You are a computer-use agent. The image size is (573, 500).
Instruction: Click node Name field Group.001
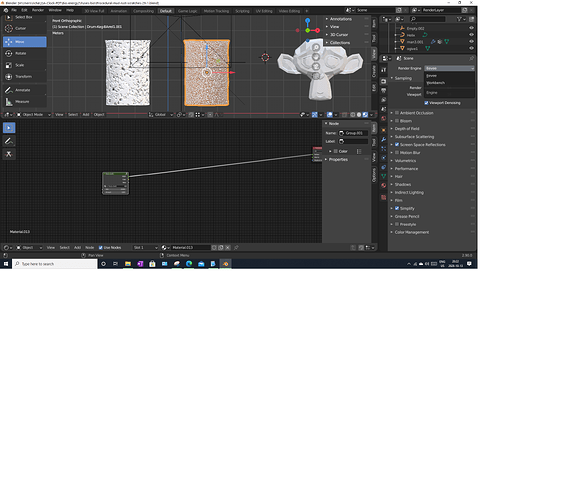[x=353, y=133]
